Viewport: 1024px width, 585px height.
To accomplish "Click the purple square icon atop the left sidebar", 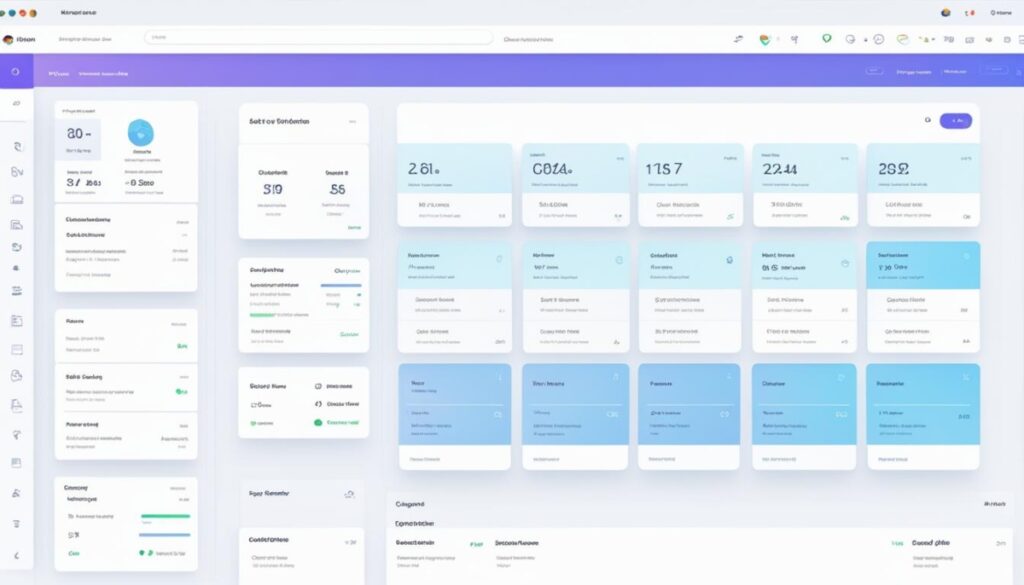I will pos(15,72).
